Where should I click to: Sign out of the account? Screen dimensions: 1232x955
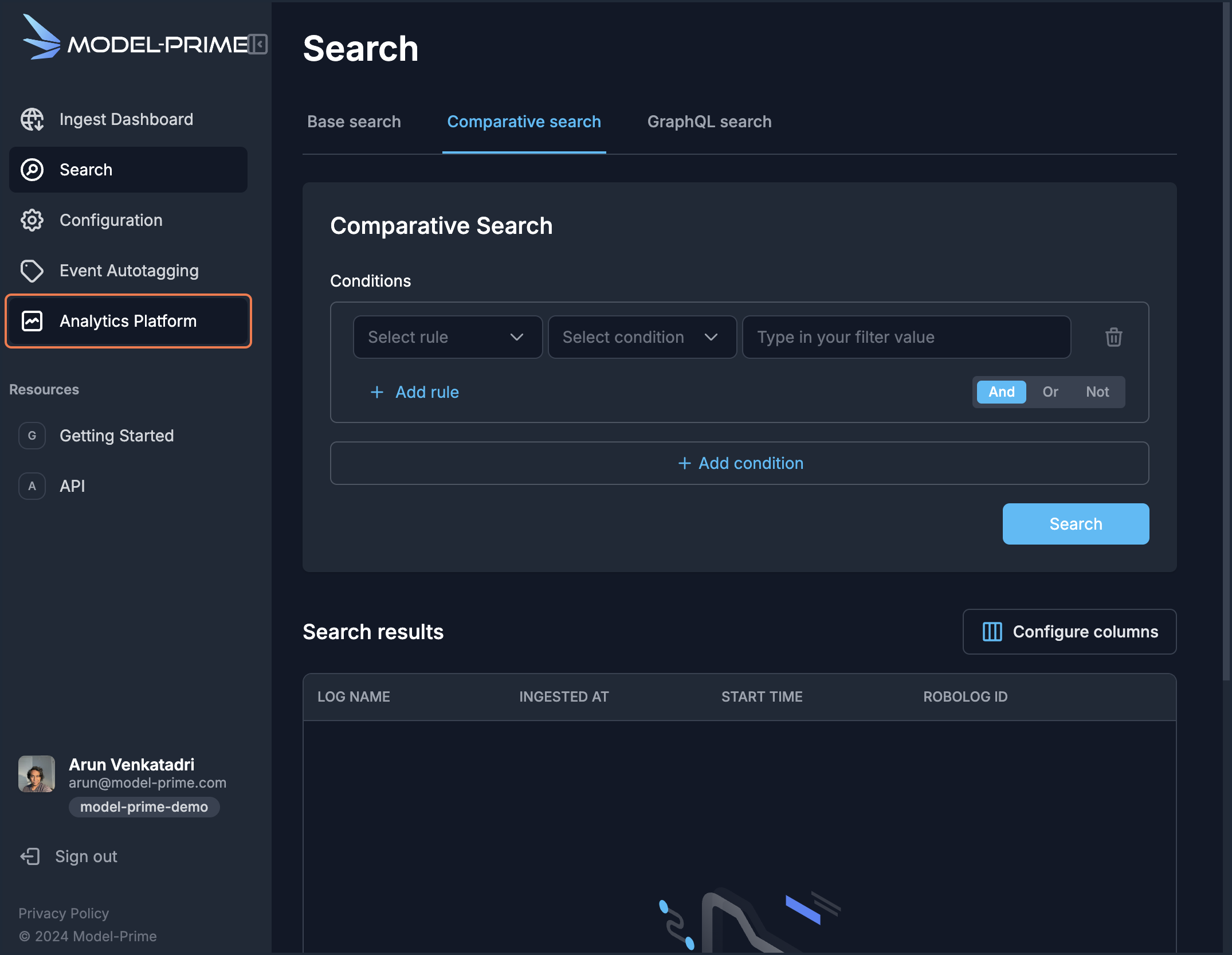[x=69, y=856]
